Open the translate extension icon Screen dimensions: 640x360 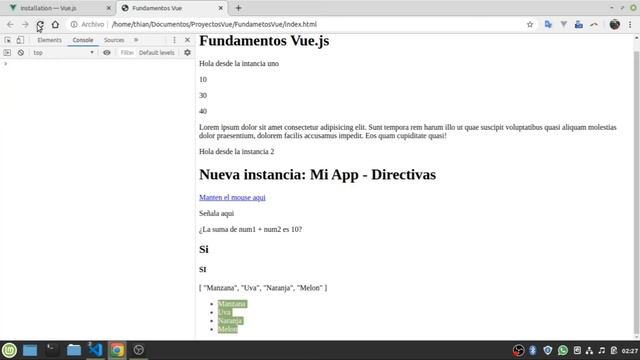548,24
